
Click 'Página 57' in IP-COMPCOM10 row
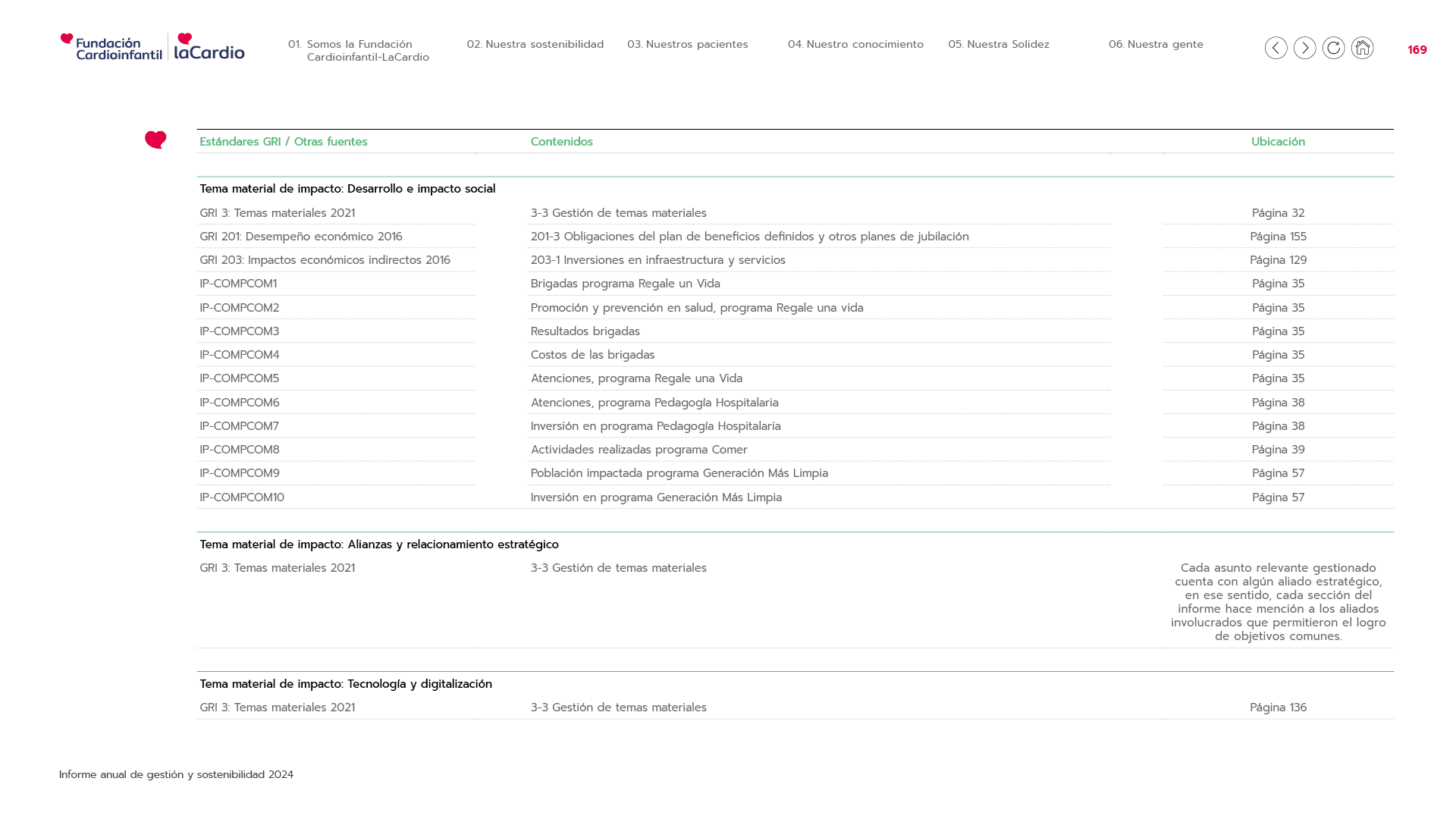(x=1278, y=497)
